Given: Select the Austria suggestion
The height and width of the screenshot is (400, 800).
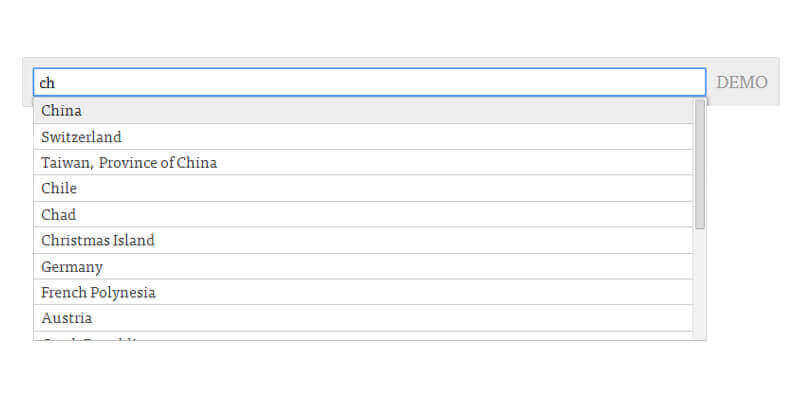Looking at the screenshot, I should pyautogui.click(x=67, y=318).
